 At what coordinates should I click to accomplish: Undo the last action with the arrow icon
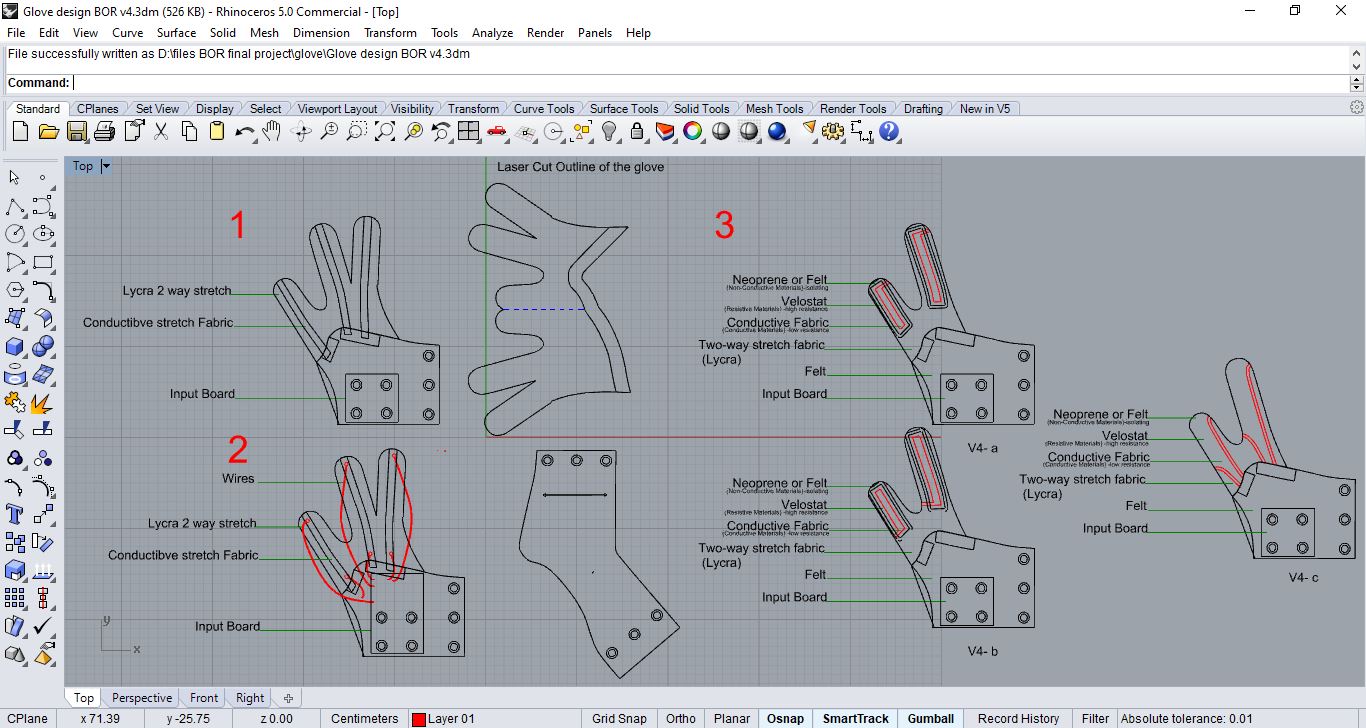click(x=245, y=131)
